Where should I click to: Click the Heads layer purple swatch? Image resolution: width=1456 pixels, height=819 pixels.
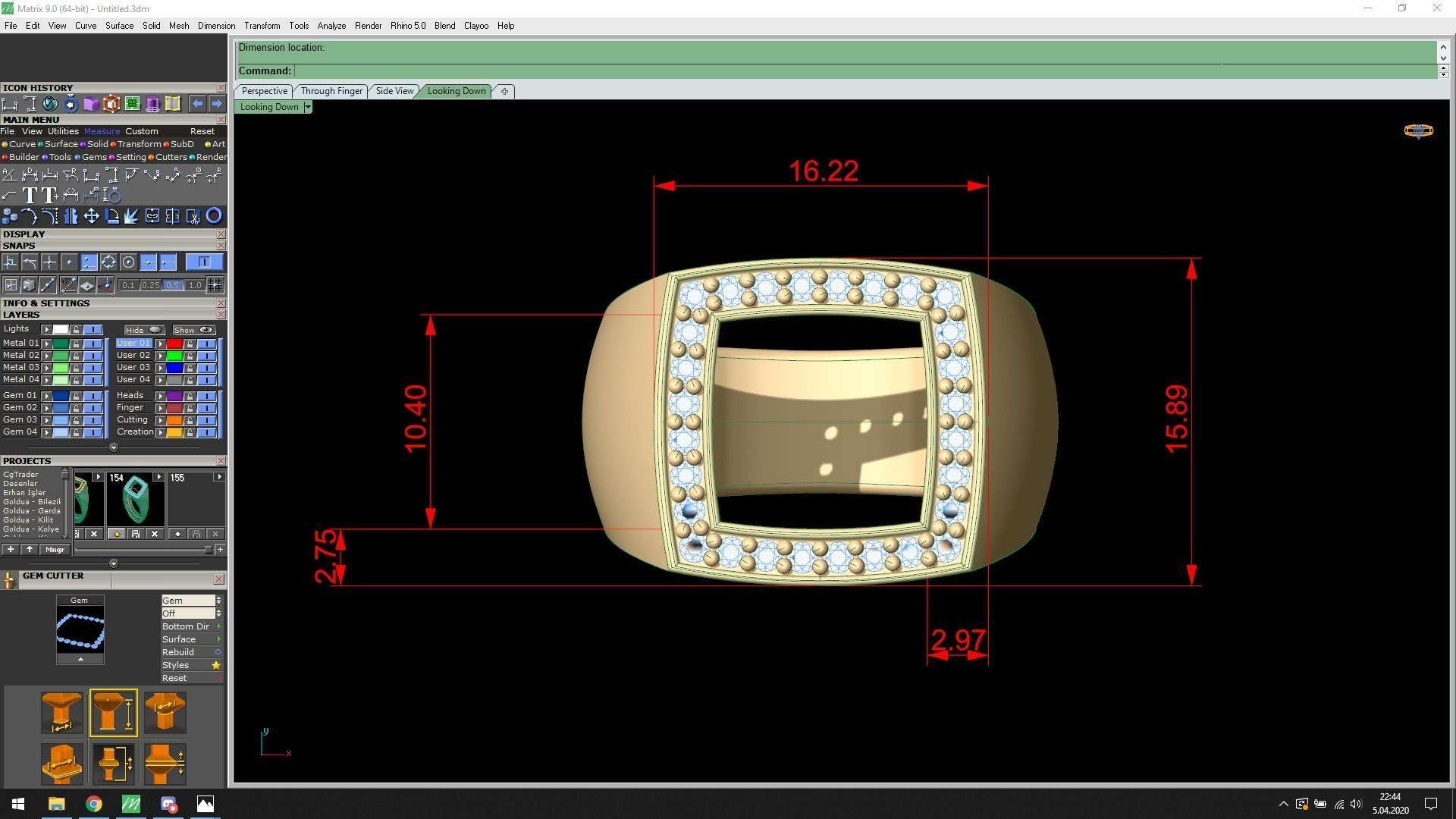click(174, 396)
